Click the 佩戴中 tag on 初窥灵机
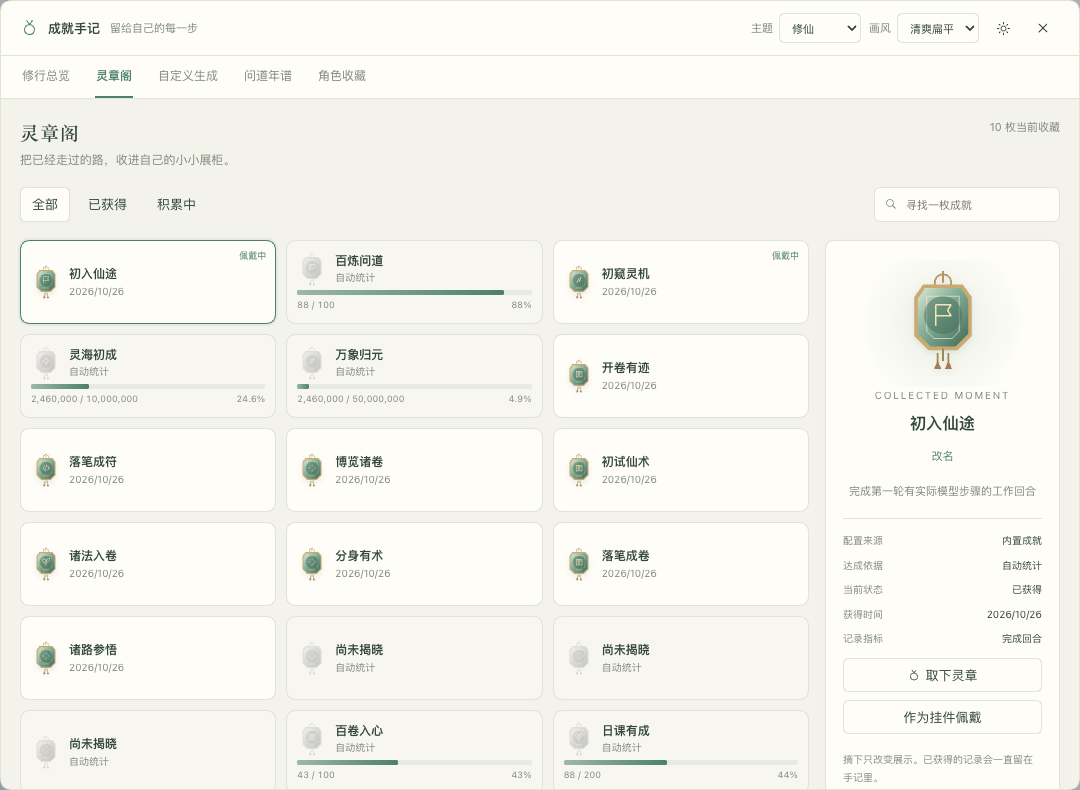Screen dimensions: 1080x790 (x=785, y=256)
